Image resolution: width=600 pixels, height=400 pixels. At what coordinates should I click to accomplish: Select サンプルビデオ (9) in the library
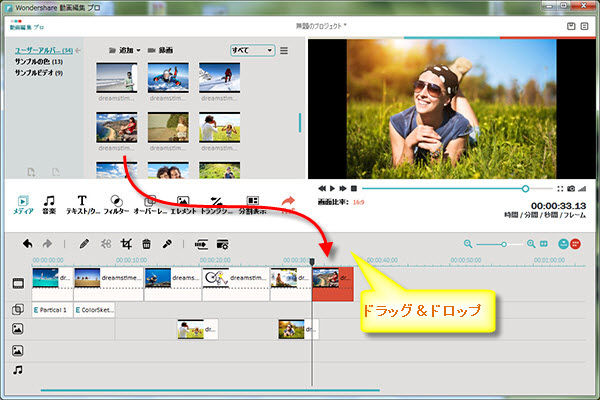coord(39,73)
